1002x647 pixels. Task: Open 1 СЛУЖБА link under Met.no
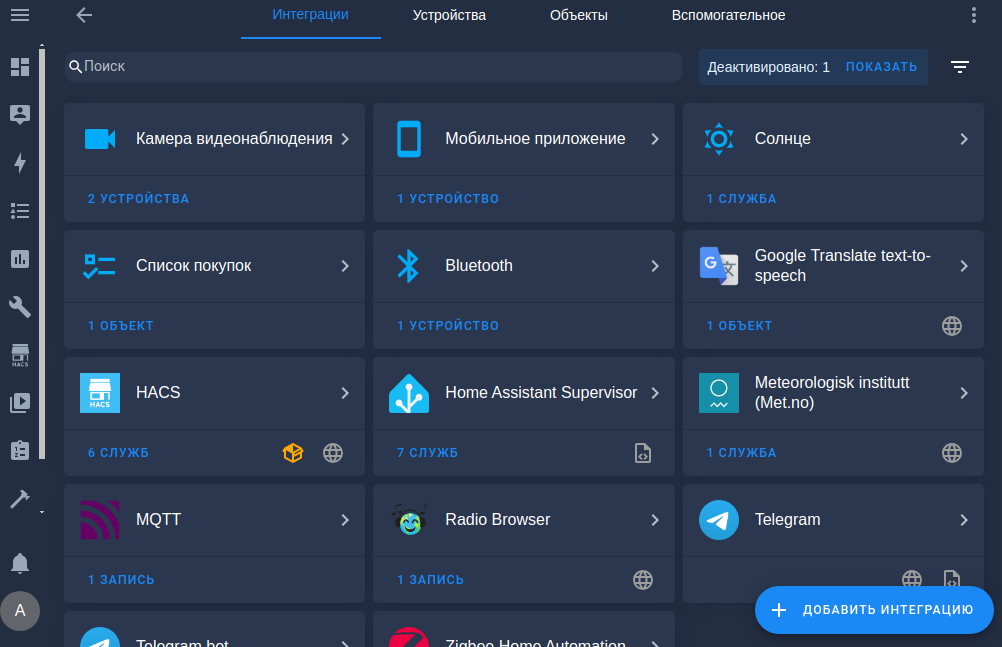click(x=741, y=453)
